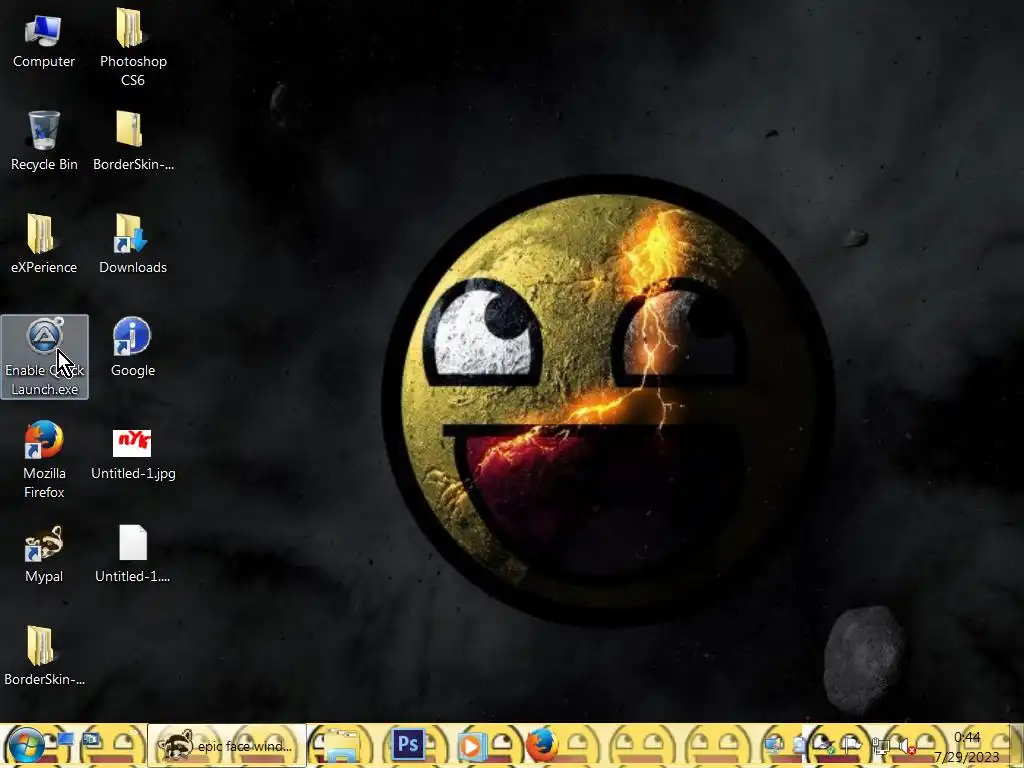
Task: Select the Mypal browser shortcut
Action: 44,554
